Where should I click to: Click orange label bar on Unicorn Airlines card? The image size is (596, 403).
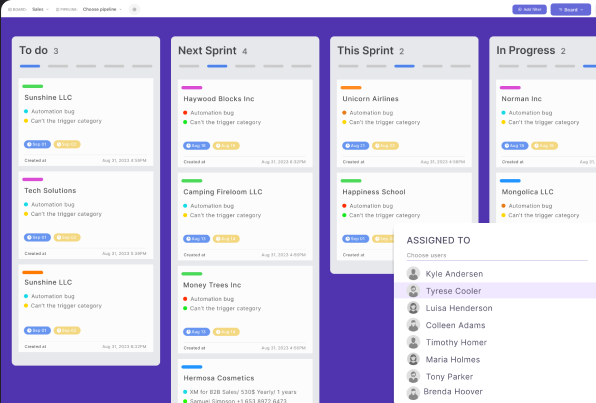351,87
